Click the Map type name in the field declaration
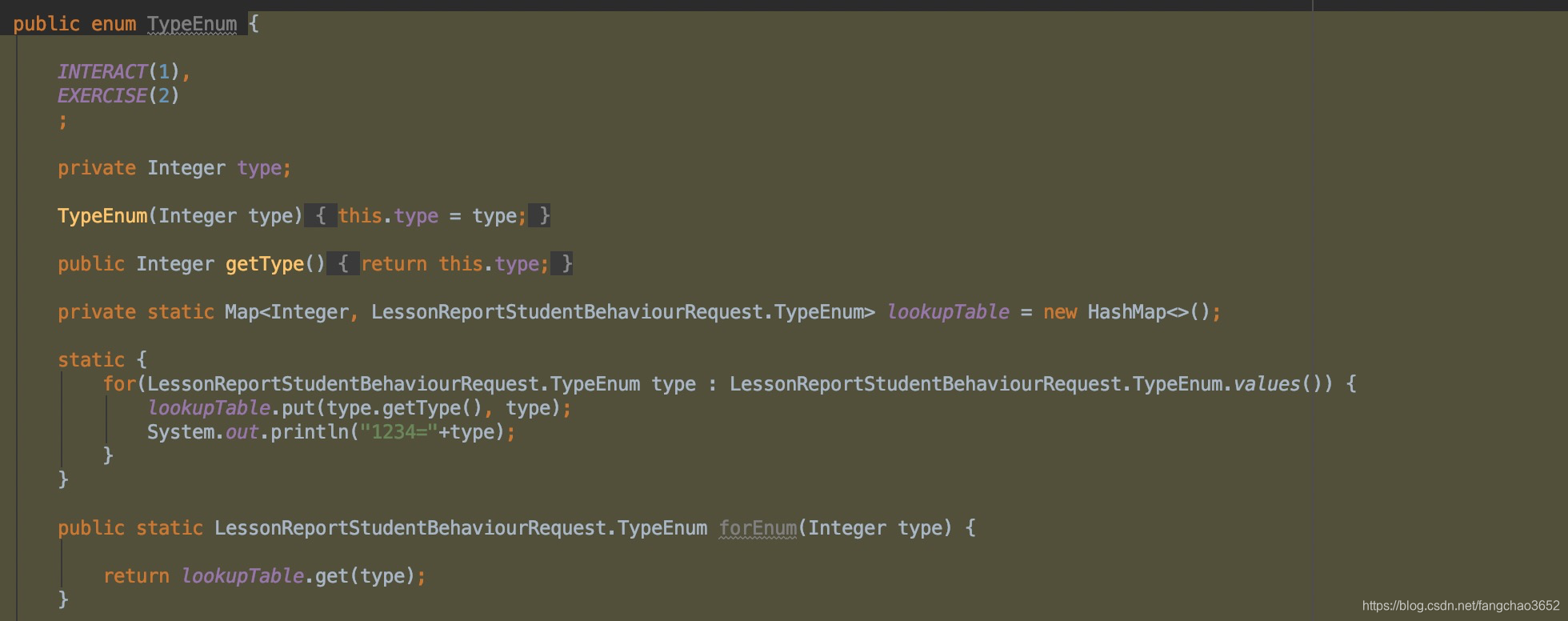Viewport: 1568px width, 621px height. tap(242, 312)
